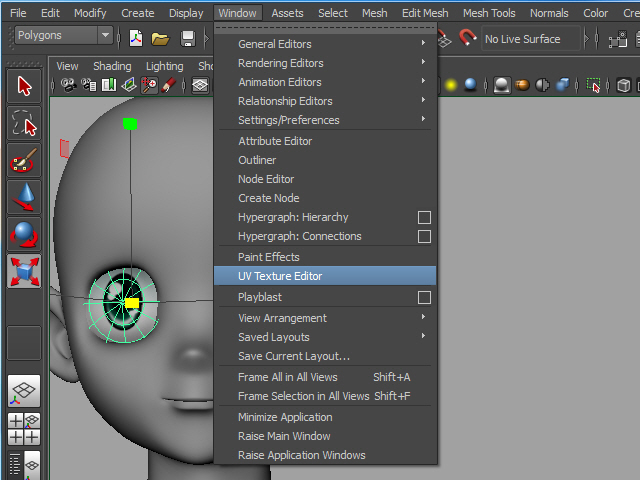Choose Frame All in All Views

click(x=325, y=377)
